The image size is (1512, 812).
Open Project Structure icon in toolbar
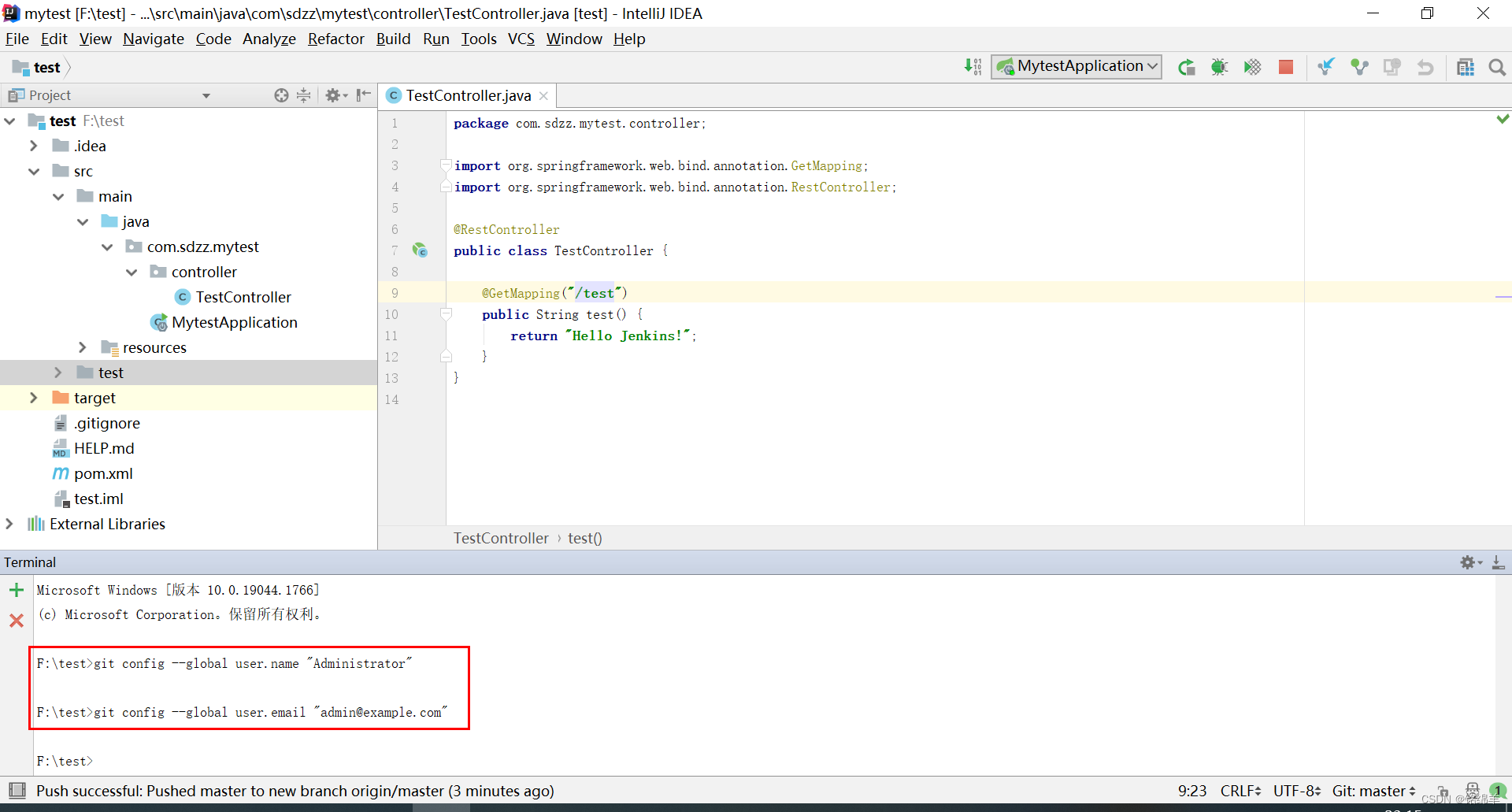[1466, 67]
